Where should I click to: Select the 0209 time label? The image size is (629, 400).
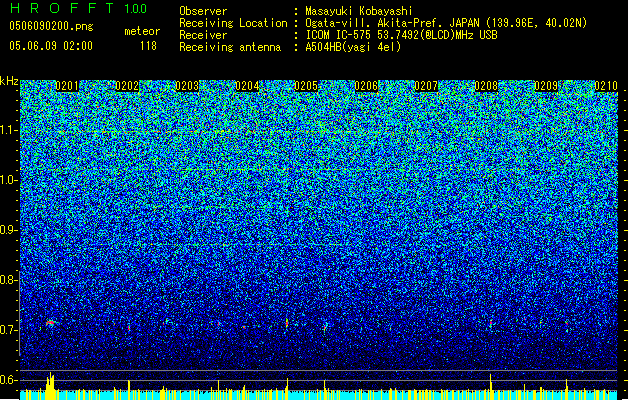[546, 86]
